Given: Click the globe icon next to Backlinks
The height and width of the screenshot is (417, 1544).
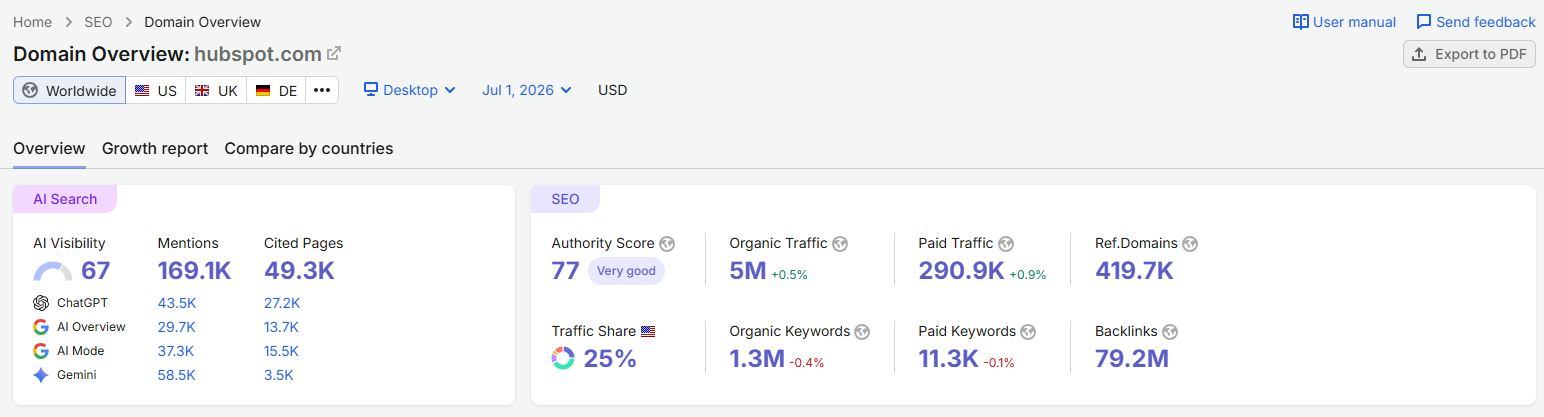Looking at the screenshot, I should pos(1170,331).
